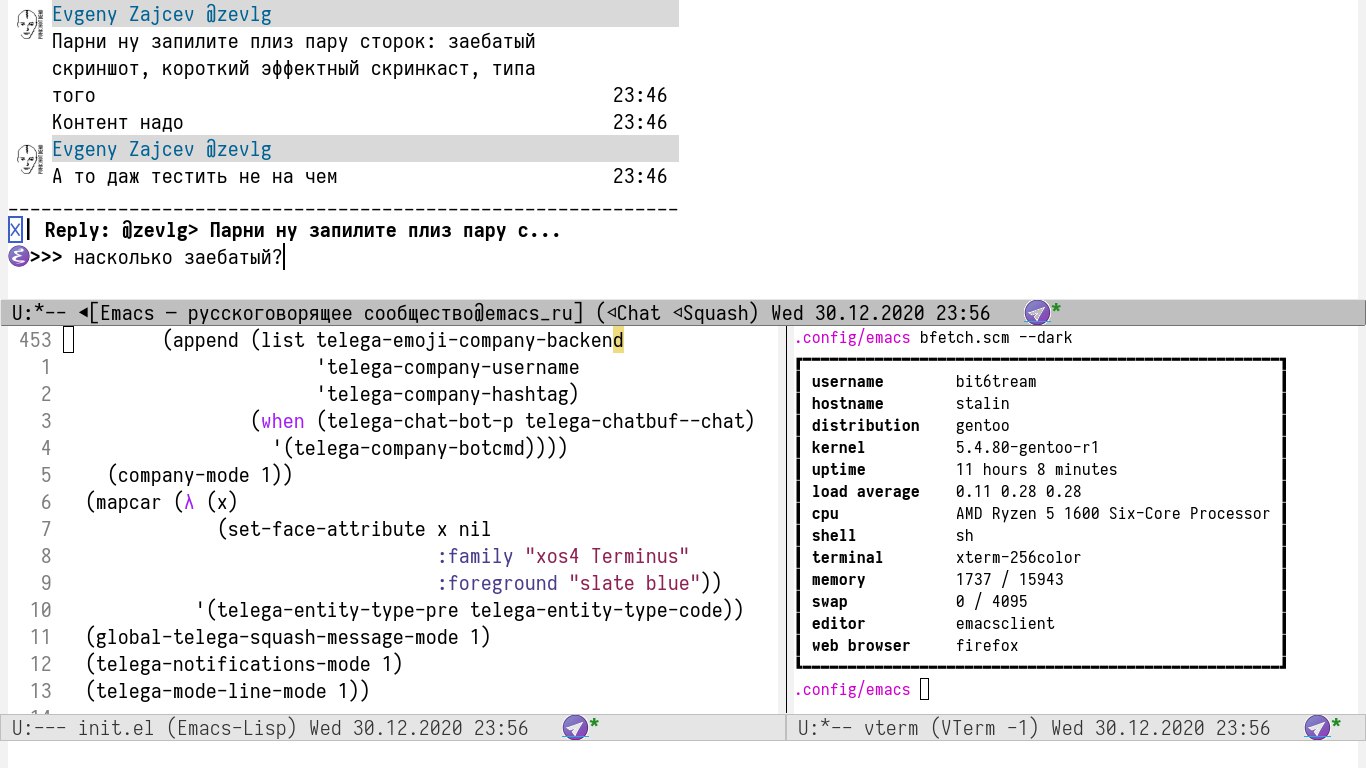Click the (Emacs-Lisp) major mode indicator

[x=231, y=728]
